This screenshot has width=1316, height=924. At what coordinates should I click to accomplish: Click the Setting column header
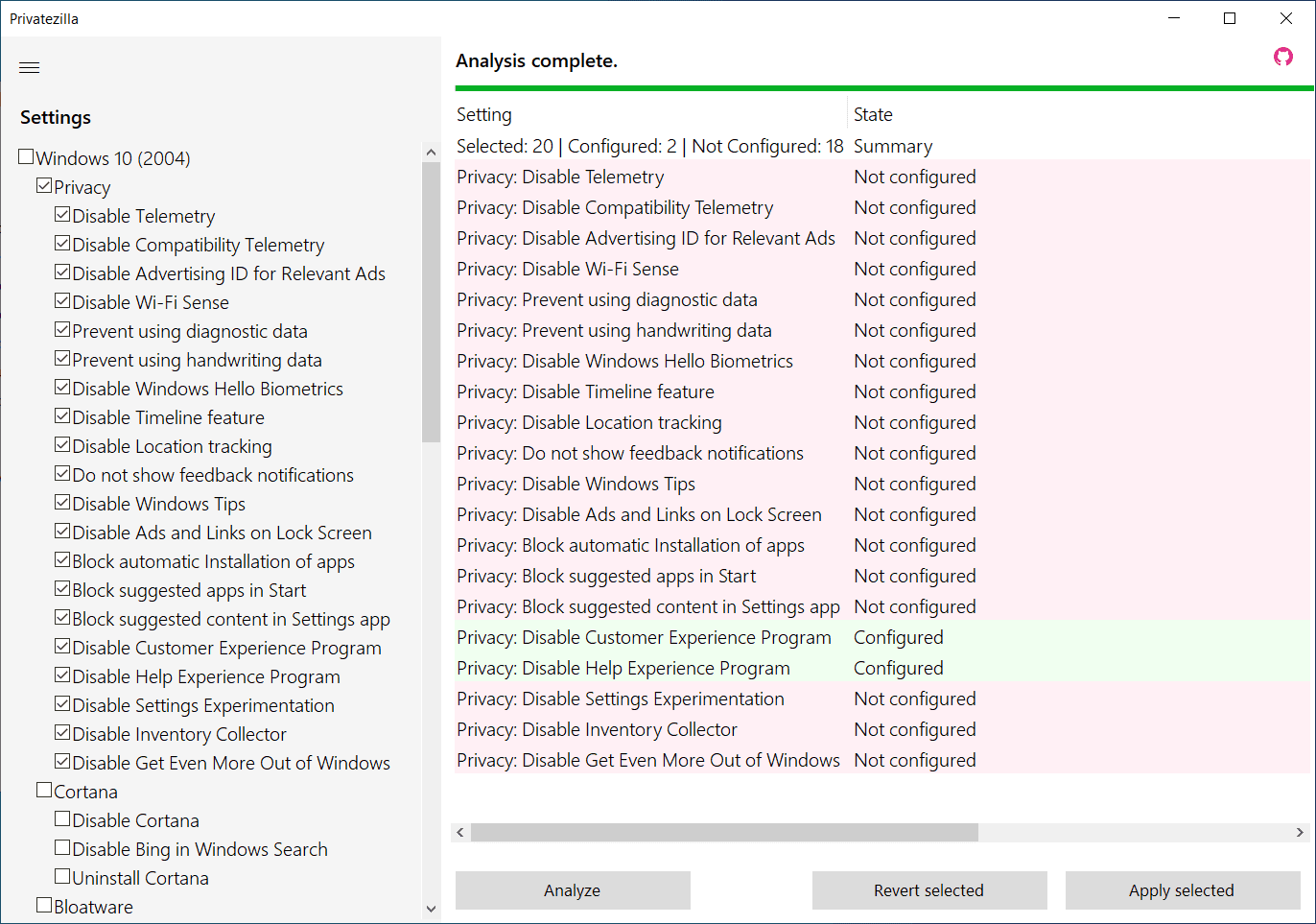tap(484, 114)
